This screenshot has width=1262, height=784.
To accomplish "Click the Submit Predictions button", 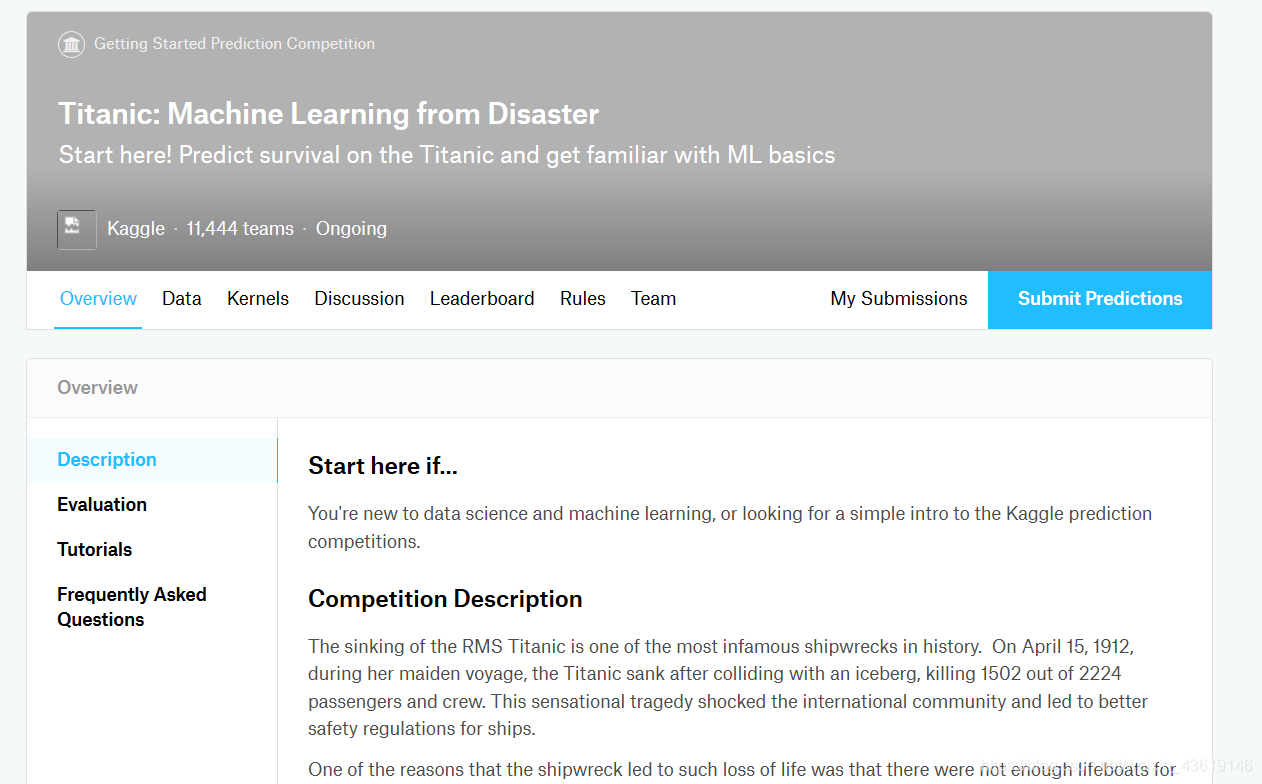I will pos(1100,299).
